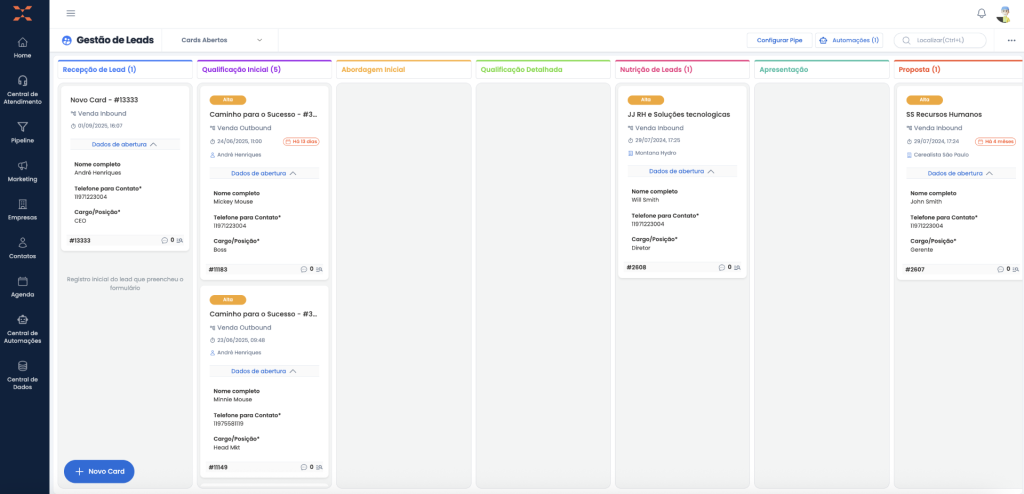
Task: Collapse Dados de abertura in SS Recursos Humanos card
Action: [x=960, y=173]
